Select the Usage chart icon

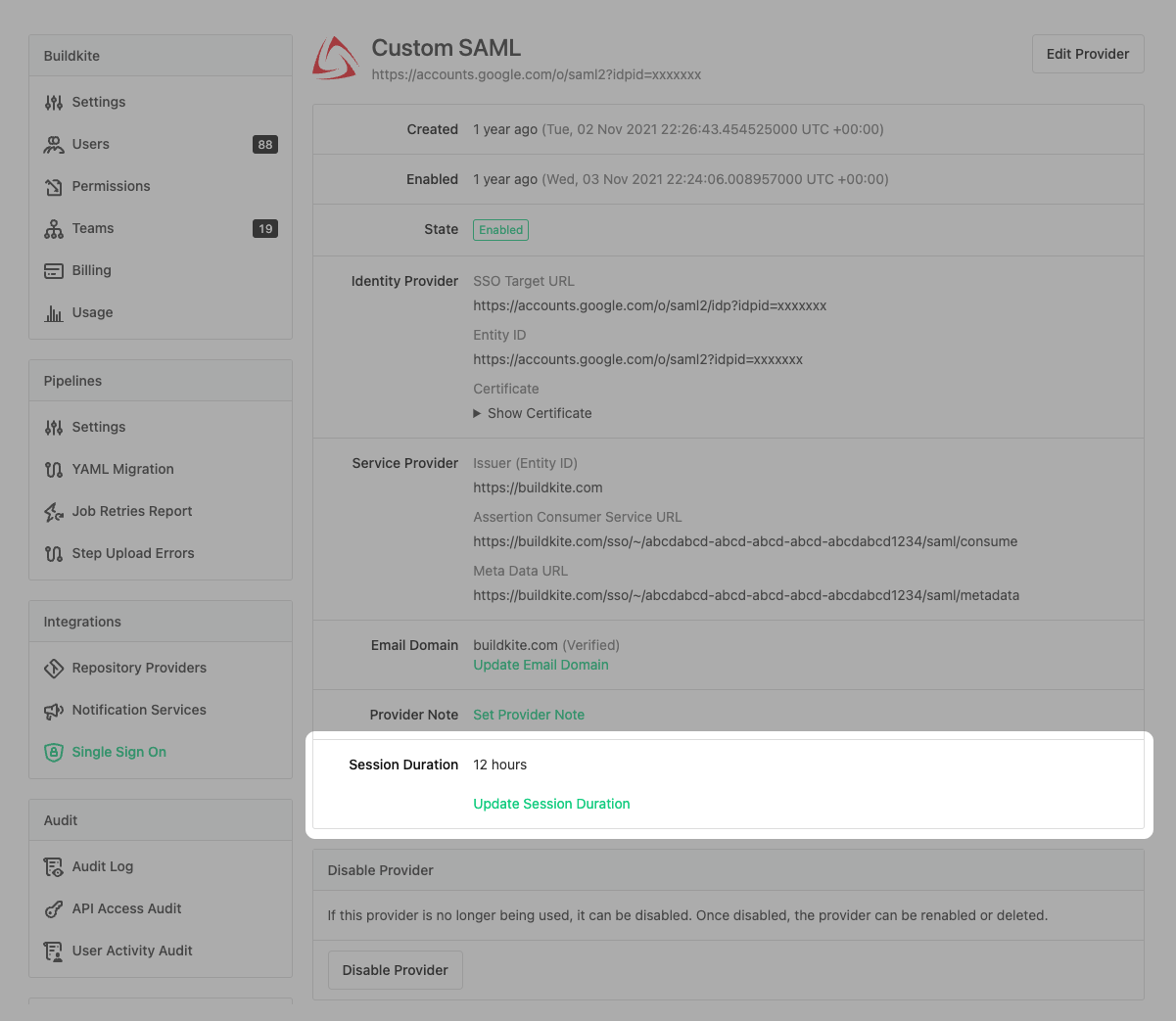tap(54, 312)
